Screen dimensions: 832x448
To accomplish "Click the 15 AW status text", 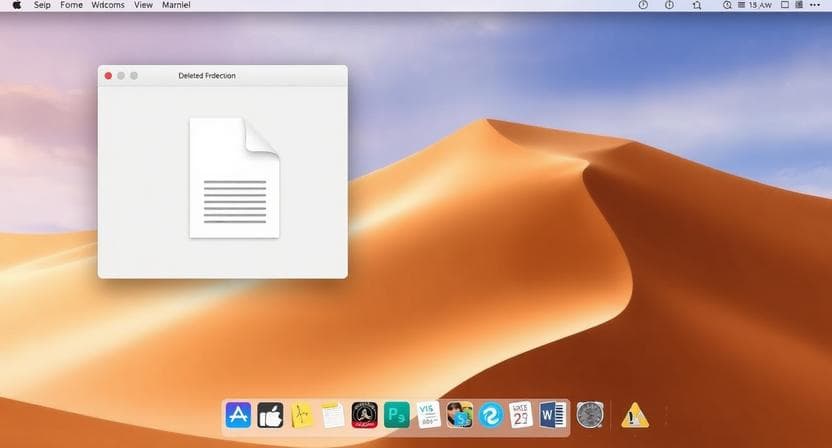I will [x=760, y=5].
